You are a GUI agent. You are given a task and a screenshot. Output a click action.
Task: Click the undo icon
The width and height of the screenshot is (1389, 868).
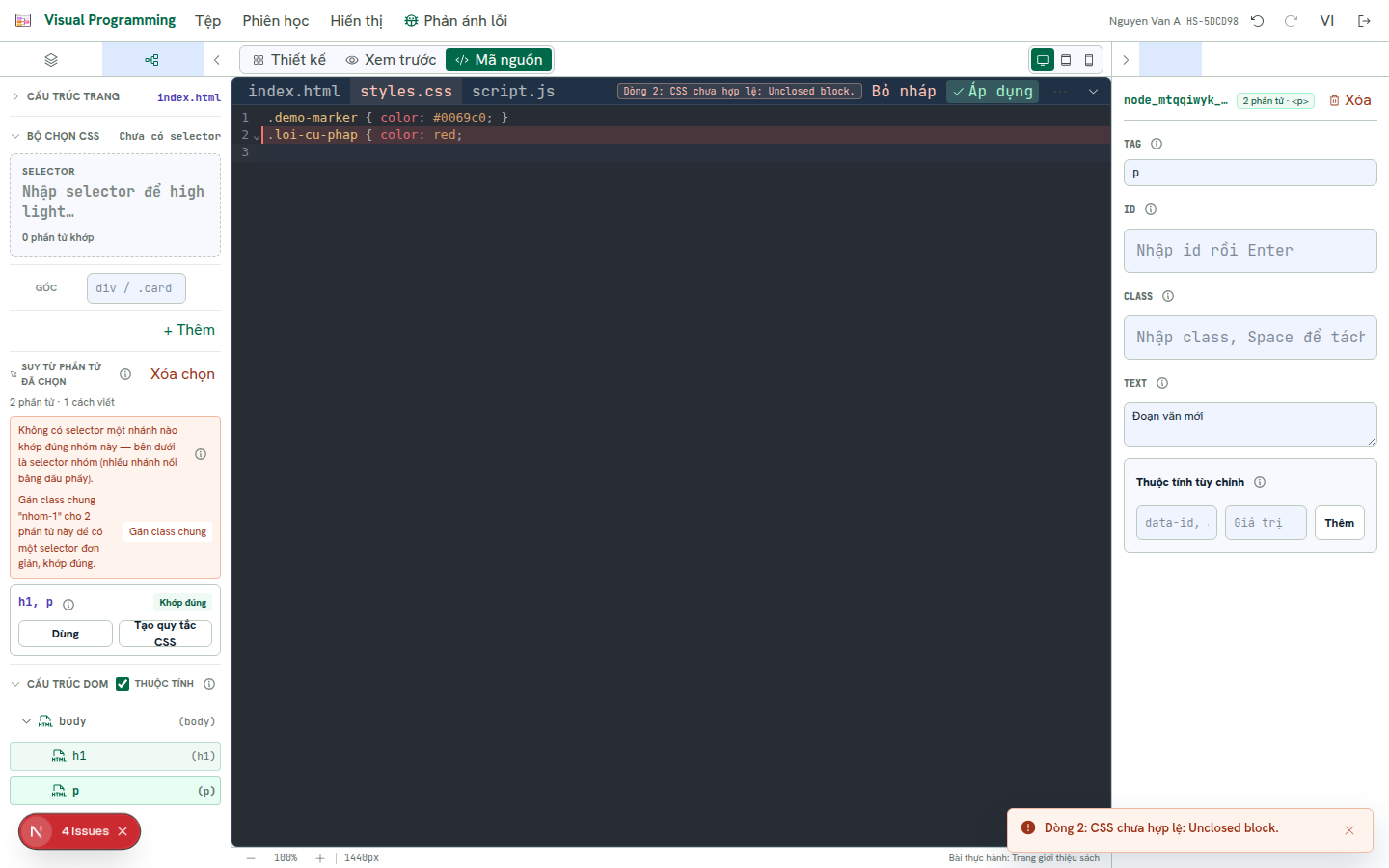tap(1258, 21)
